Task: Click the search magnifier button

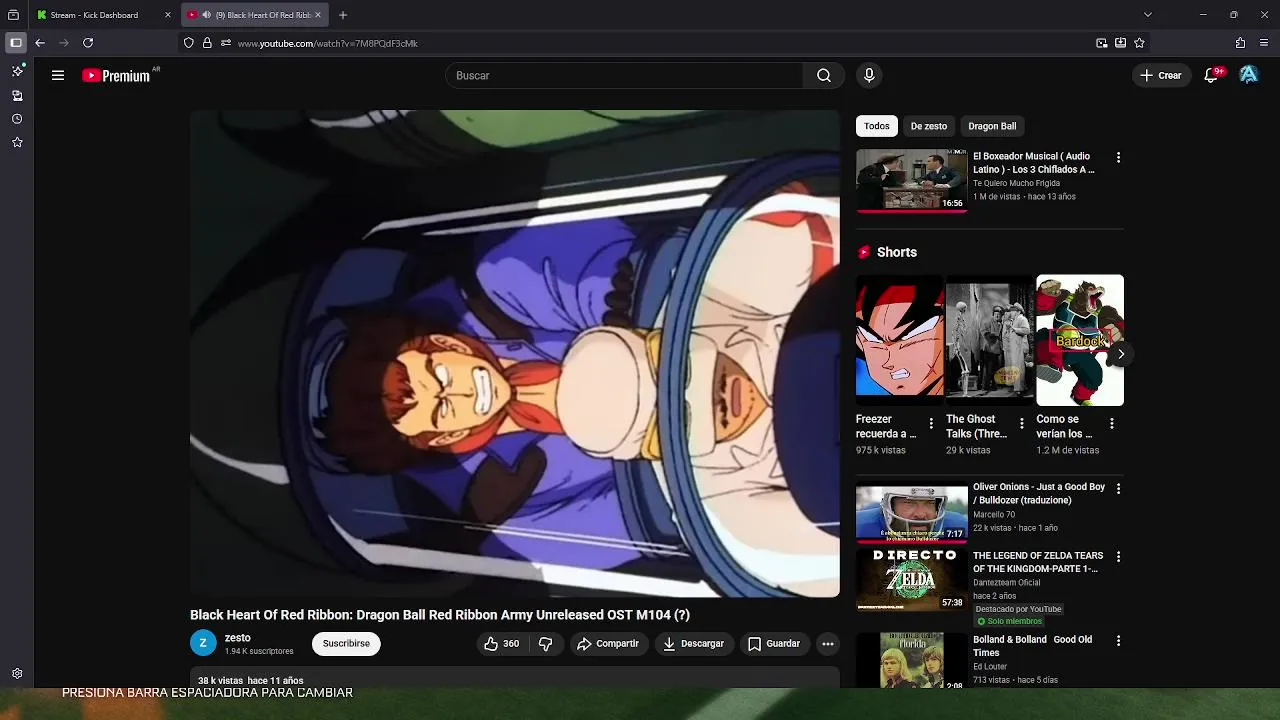Action: tap(823, 75)
